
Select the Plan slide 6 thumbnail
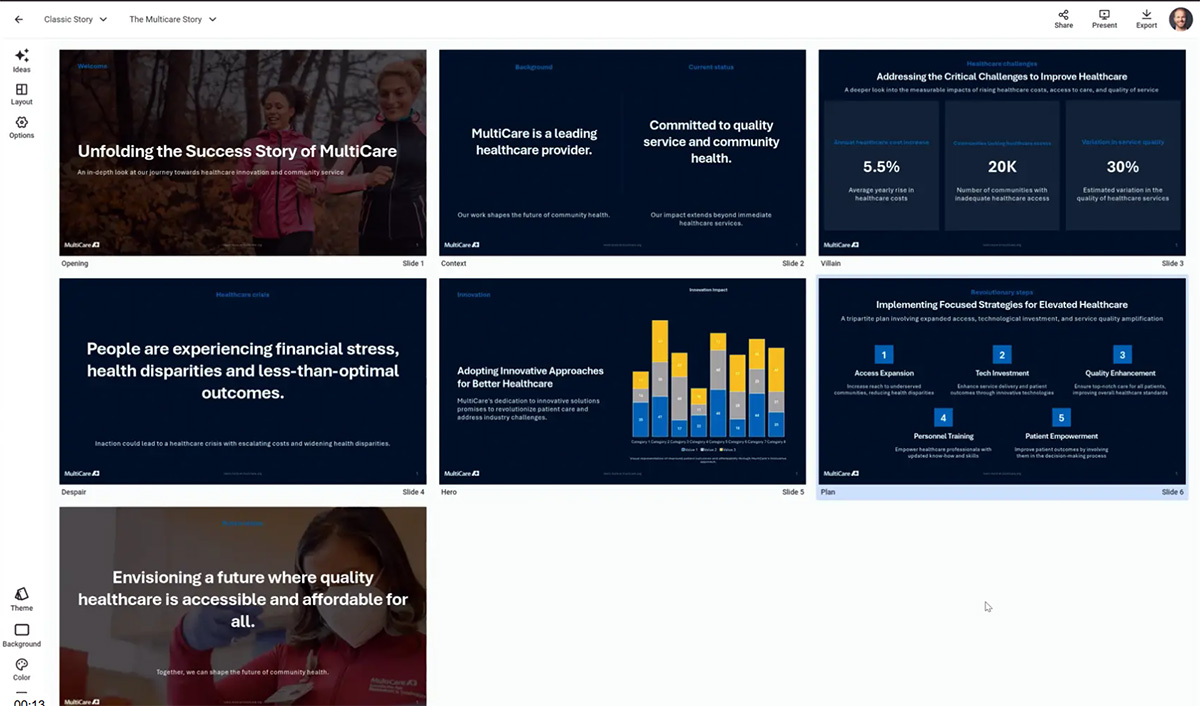(x=1001, y=381)
